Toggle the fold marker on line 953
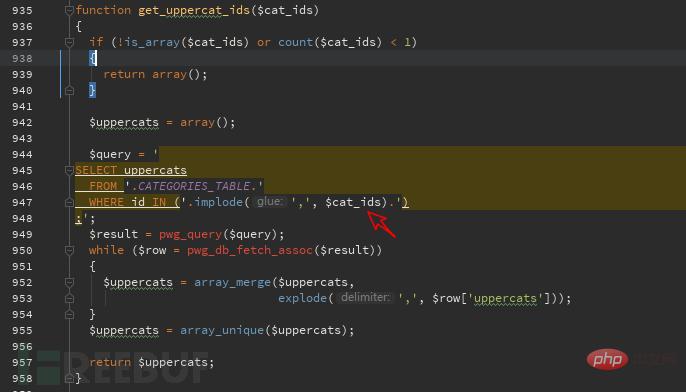This screenshot has height=392, width=686. click(x=69, y=298)
